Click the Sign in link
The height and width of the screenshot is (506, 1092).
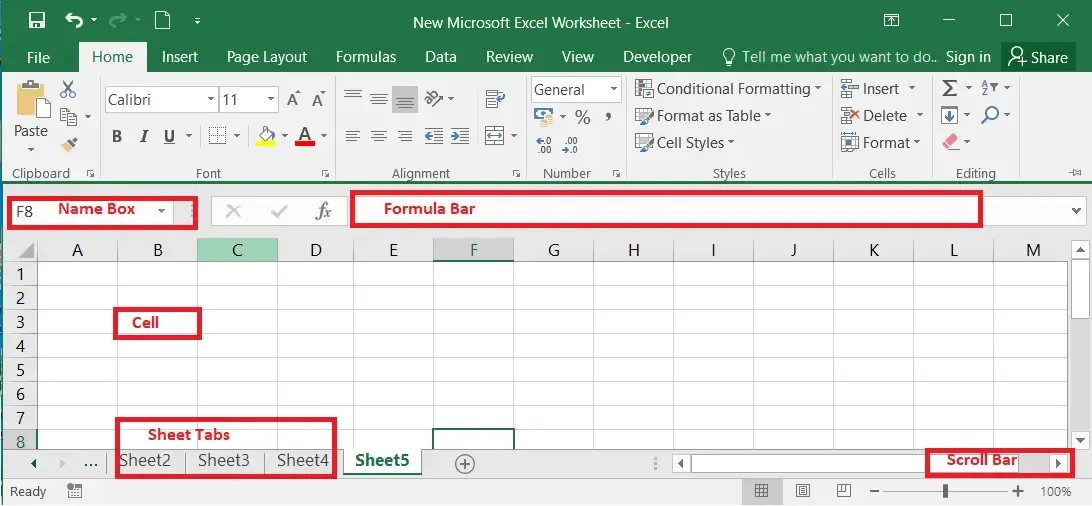coord(968,57)
